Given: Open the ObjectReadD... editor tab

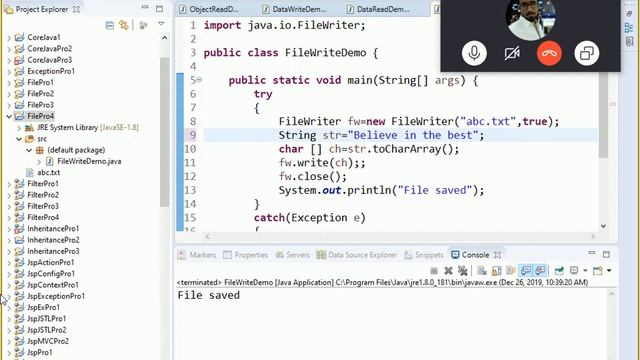Looking at the screenshot, I should coord(209,9).
